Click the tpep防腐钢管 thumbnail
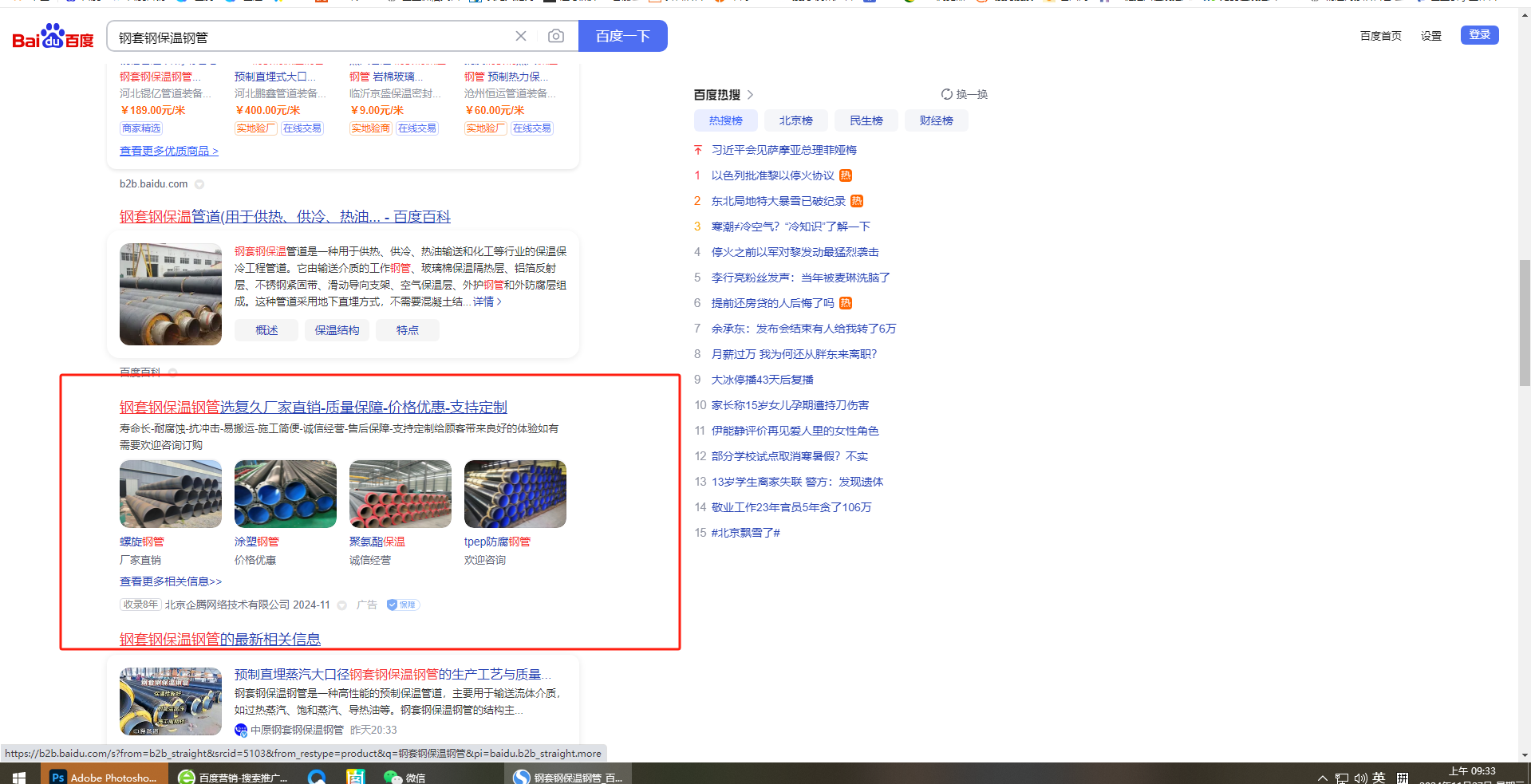Image resolution: width=1531 pixels, height=784 pixels. point(515,494)
